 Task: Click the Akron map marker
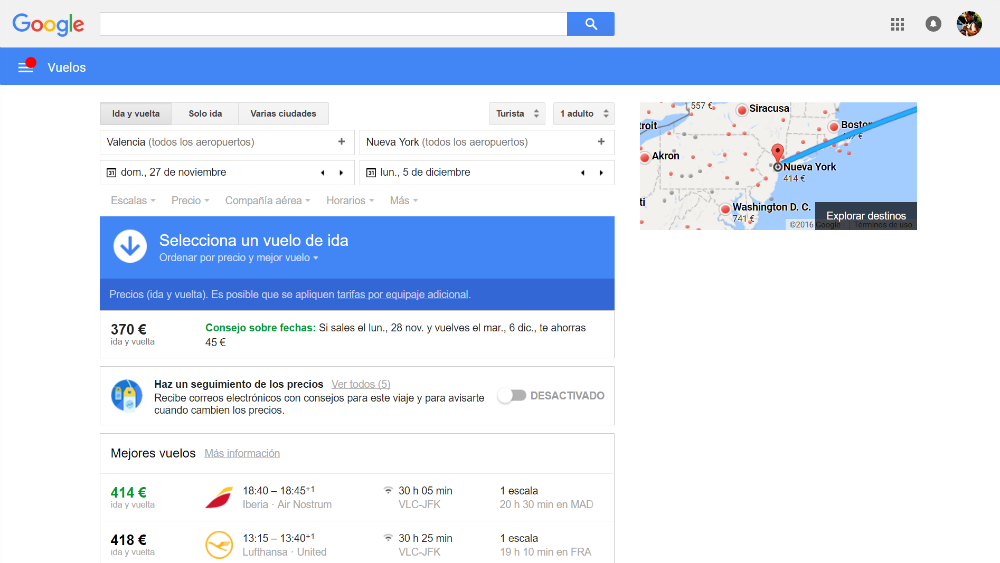pyautogui.click(x=645, y=157)
